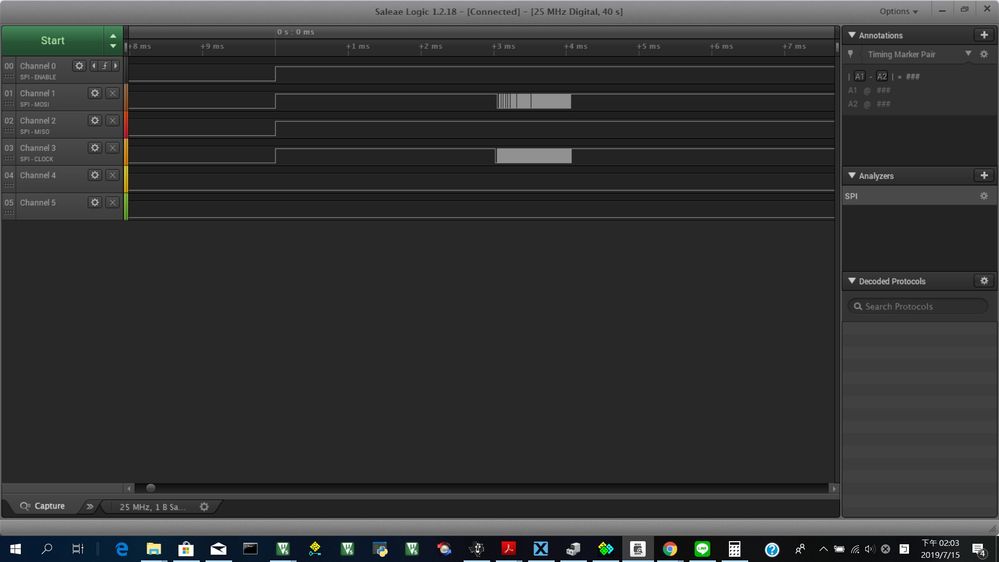Add a new analyzer with plus button
999x562 pixels.
(984, 175)
